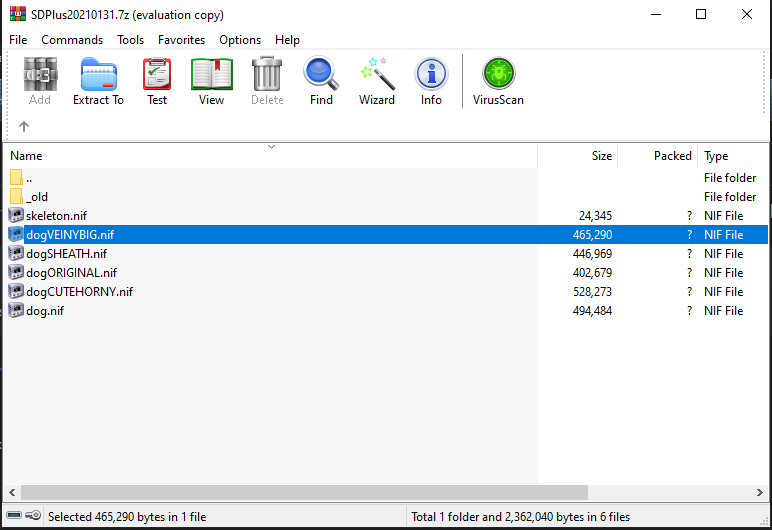The image size is (772, 530).
Task: Open the Options menu
Action: tap(240, 40)
